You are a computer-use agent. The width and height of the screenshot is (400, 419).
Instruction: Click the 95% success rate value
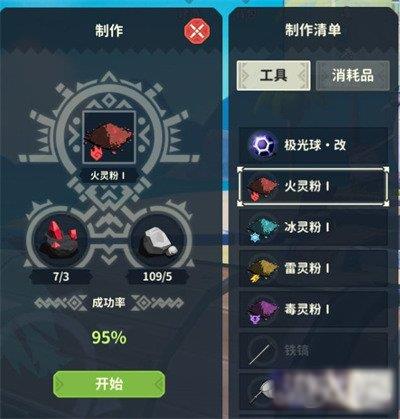click(x=109, y=337)
